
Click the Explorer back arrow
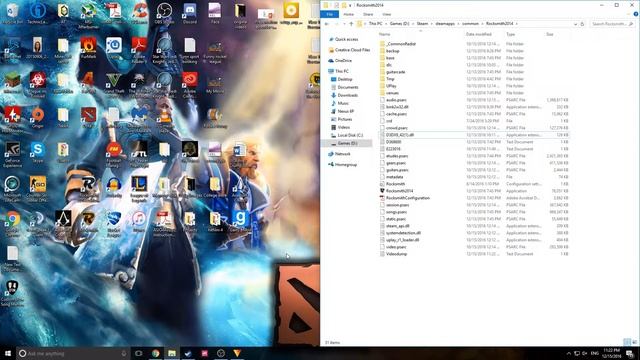click(x=327, y=24)
